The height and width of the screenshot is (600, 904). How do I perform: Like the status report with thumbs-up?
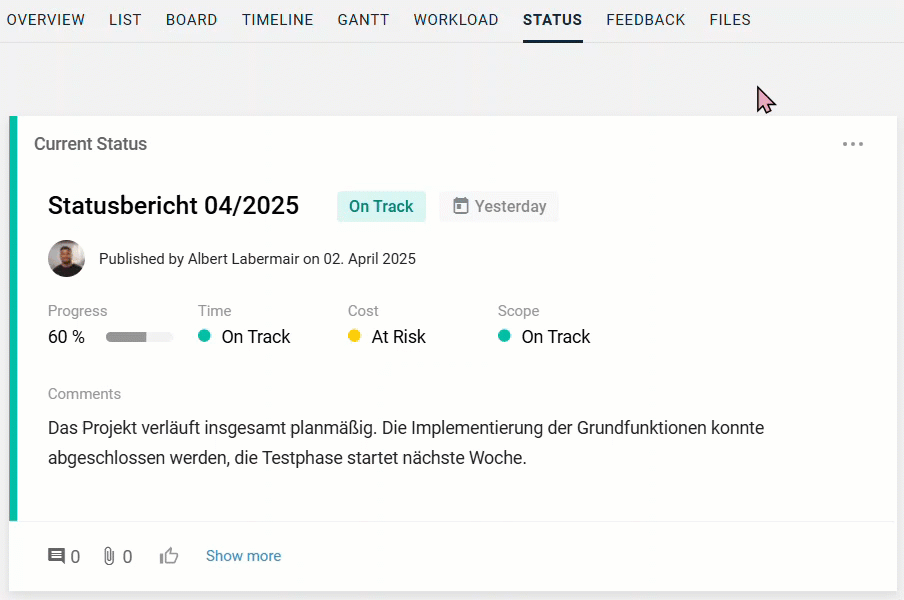(169, 556)
